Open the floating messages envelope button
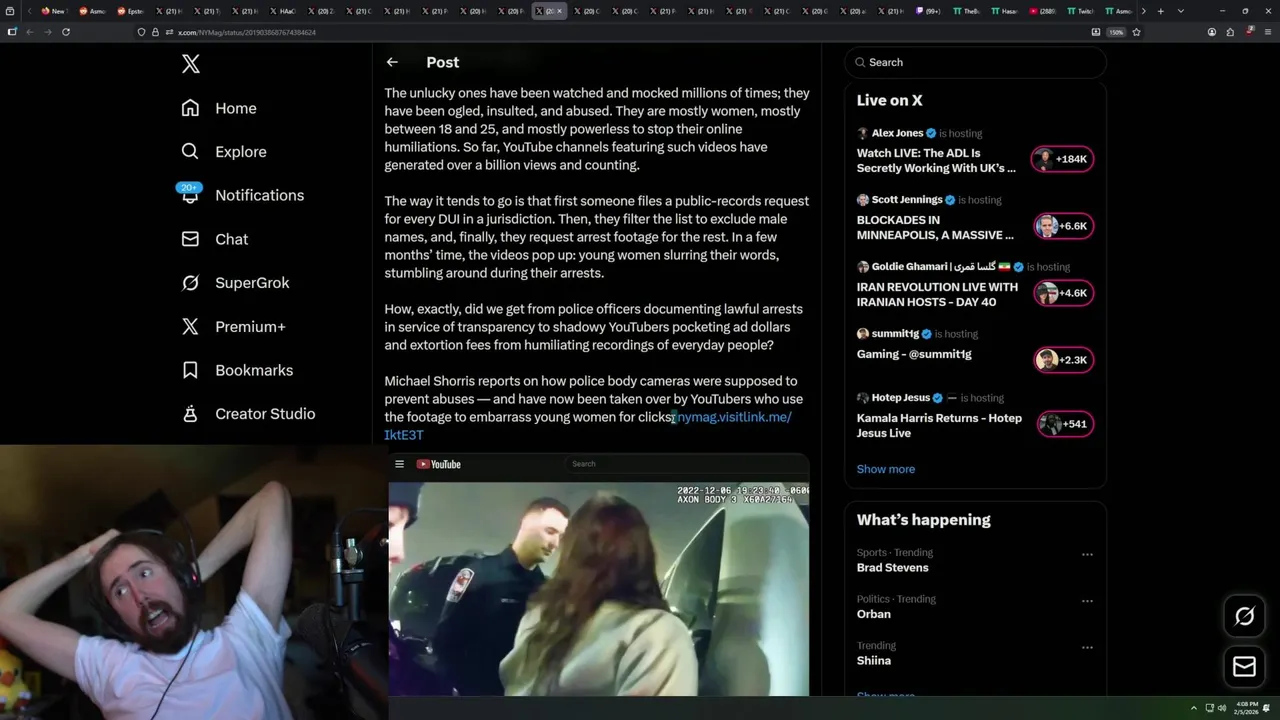 1244,667
